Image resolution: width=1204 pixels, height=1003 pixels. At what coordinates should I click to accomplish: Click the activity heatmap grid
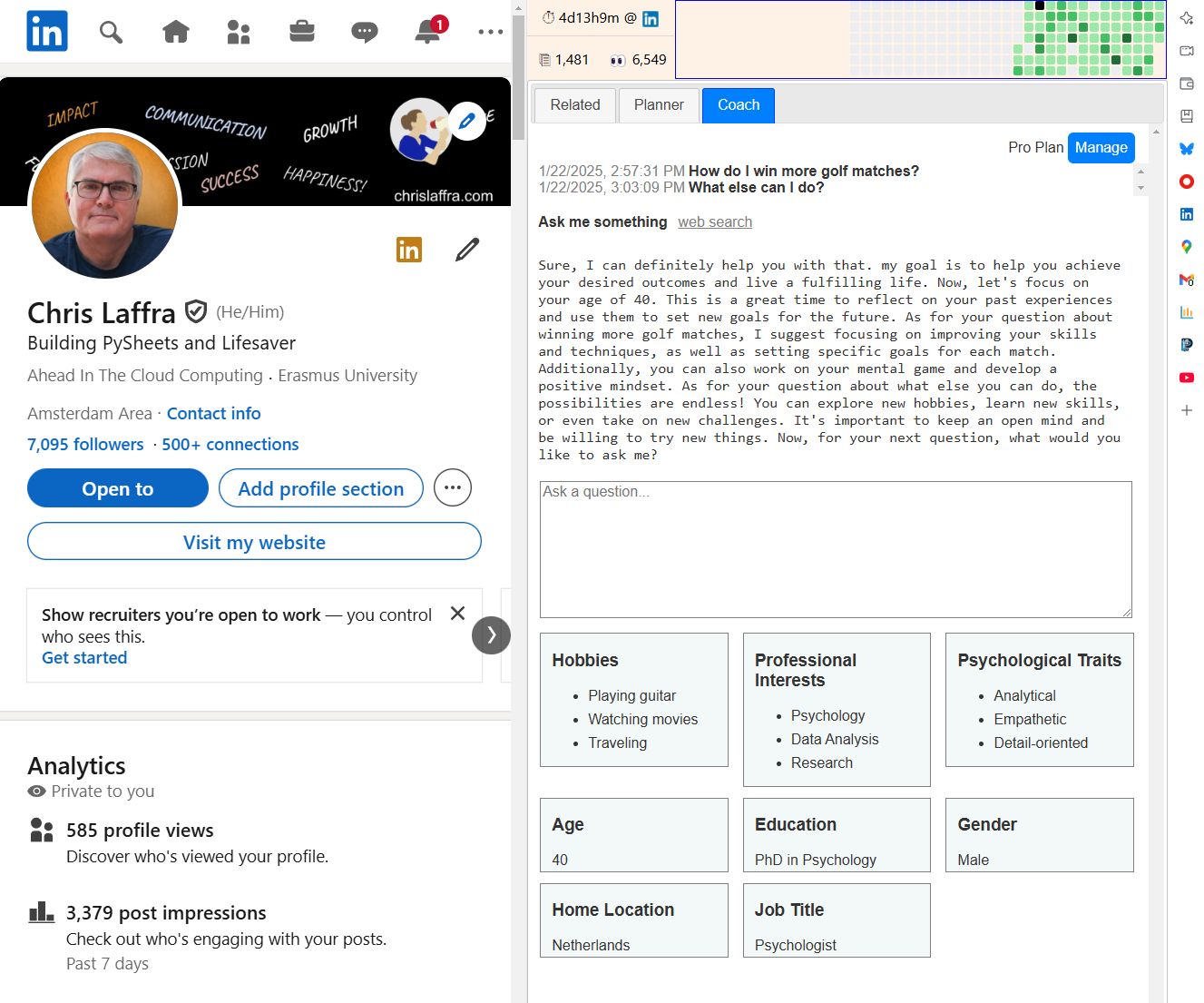[921, 39]
